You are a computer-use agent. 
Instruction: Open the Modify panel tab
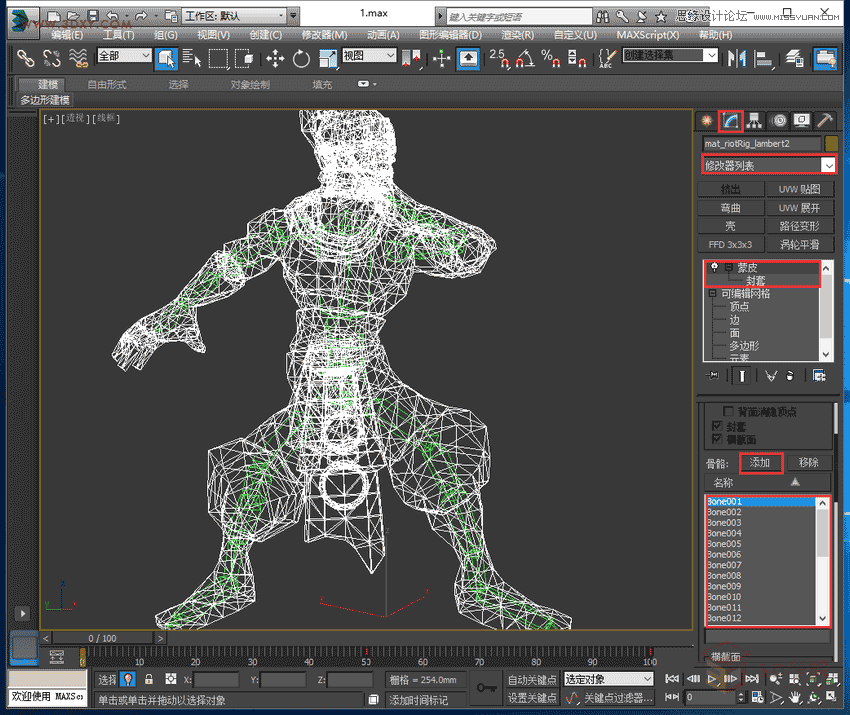(731, 120)
